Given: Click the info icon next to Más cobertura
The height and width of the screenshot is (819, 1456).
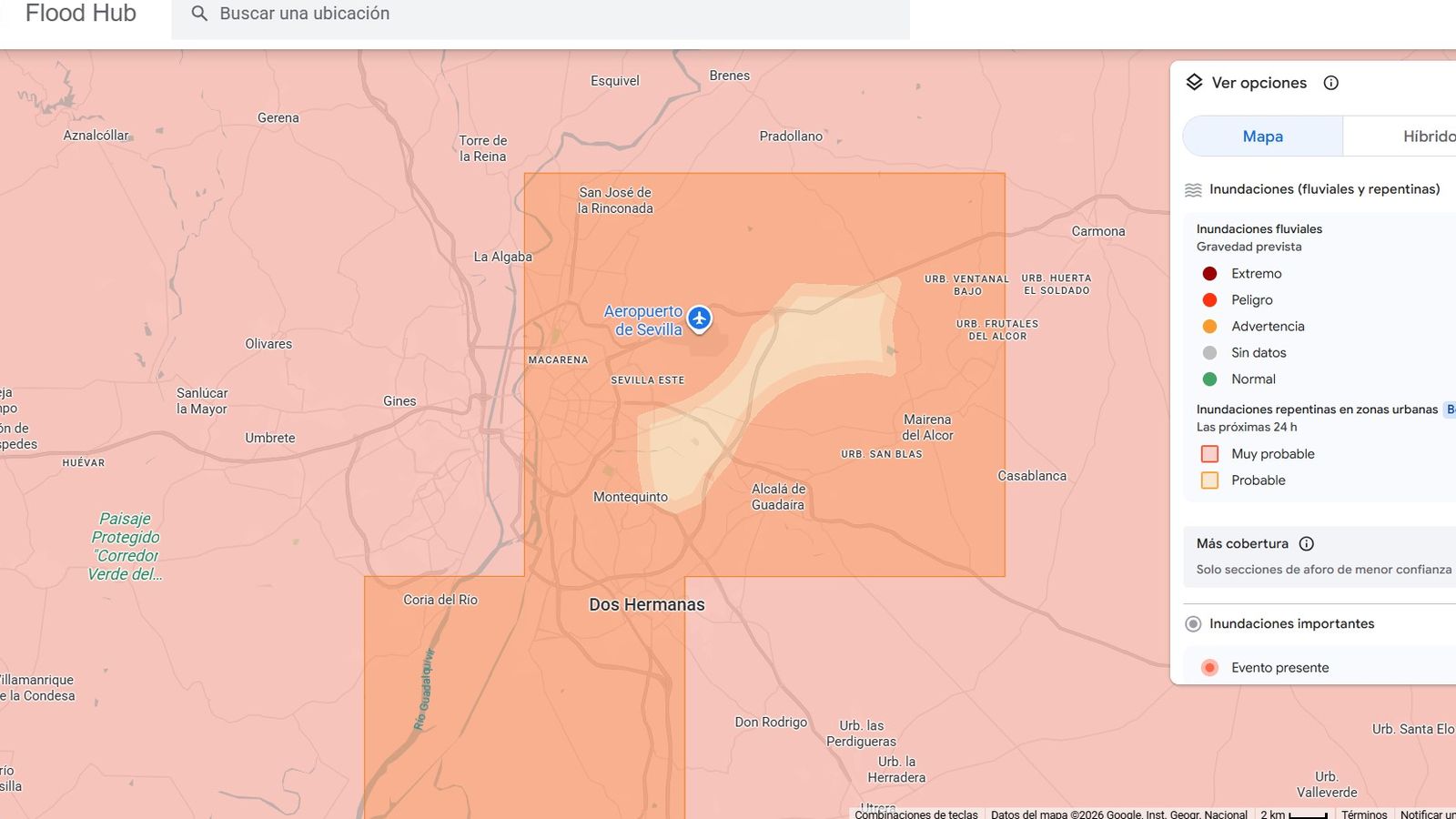Looking at the screenshot, I should click(1308, 543).
